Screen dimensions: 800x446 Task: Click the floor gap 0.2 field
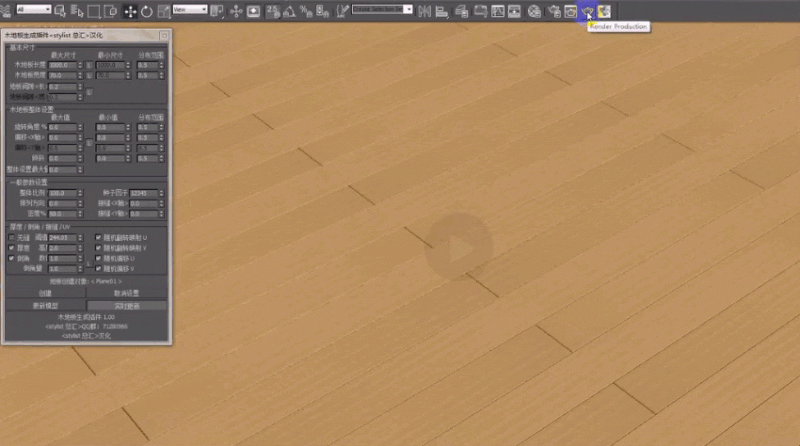point(62,87)
